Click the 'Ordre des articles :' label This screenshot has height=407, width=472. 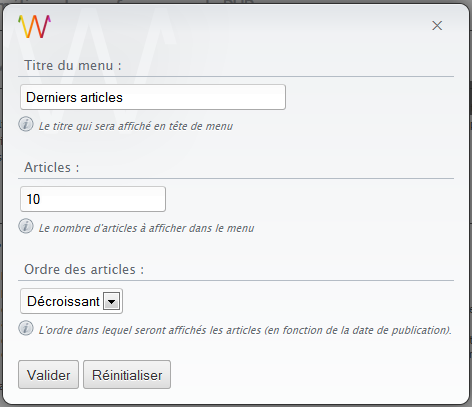[84, 269]
